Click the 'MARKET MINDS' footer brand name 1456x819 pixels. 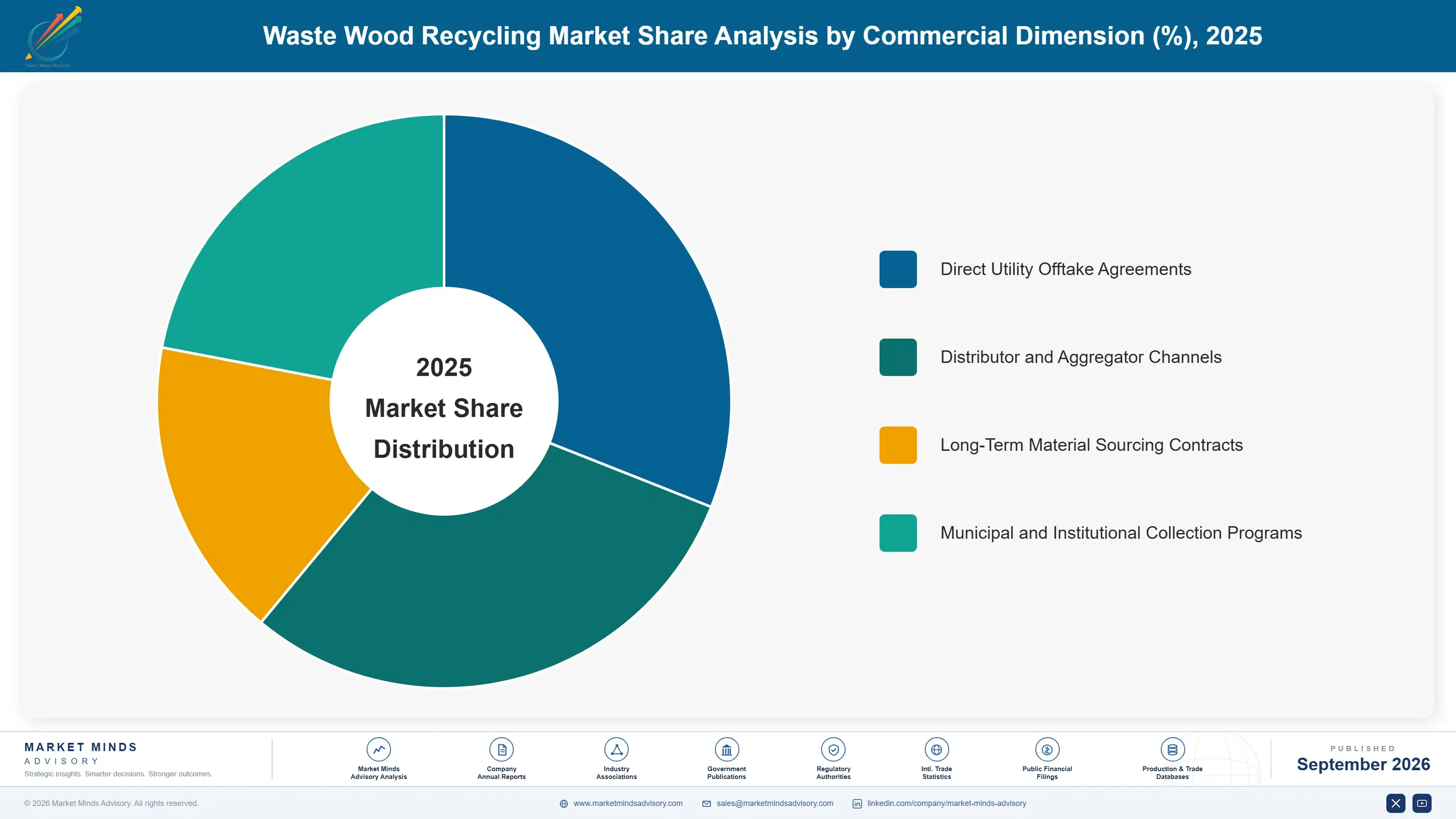(x=81, y=747)
